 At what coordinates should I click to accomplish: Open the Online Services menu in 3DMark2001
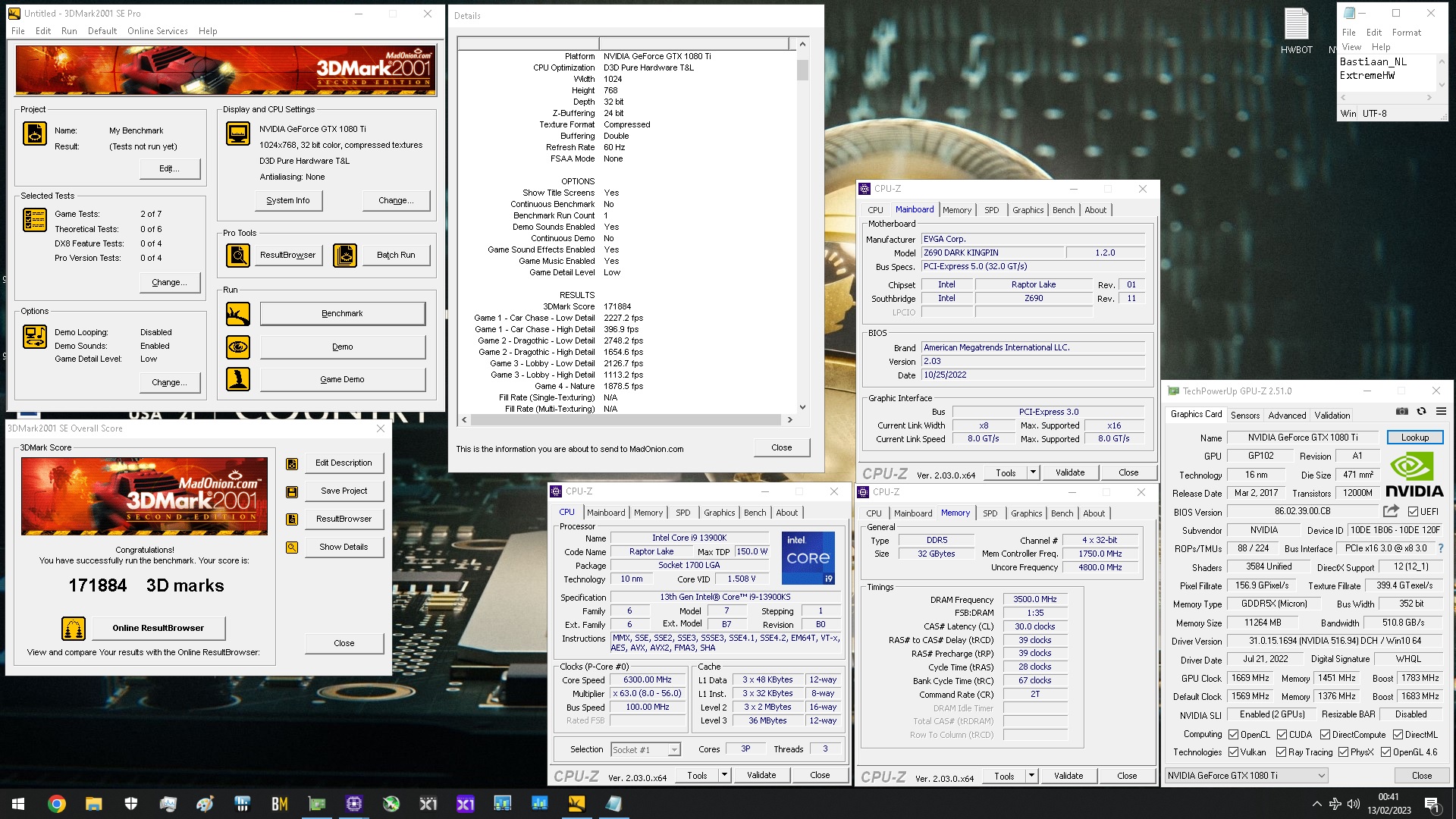[158, 31]
